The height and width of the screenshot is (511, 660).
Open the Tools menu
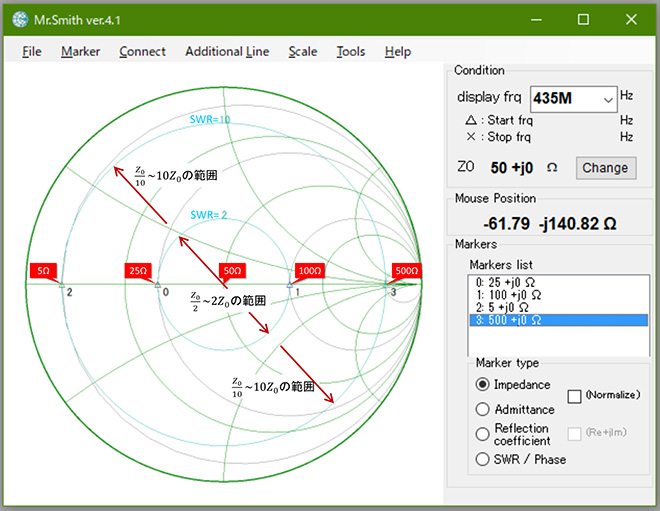point(351,51)
